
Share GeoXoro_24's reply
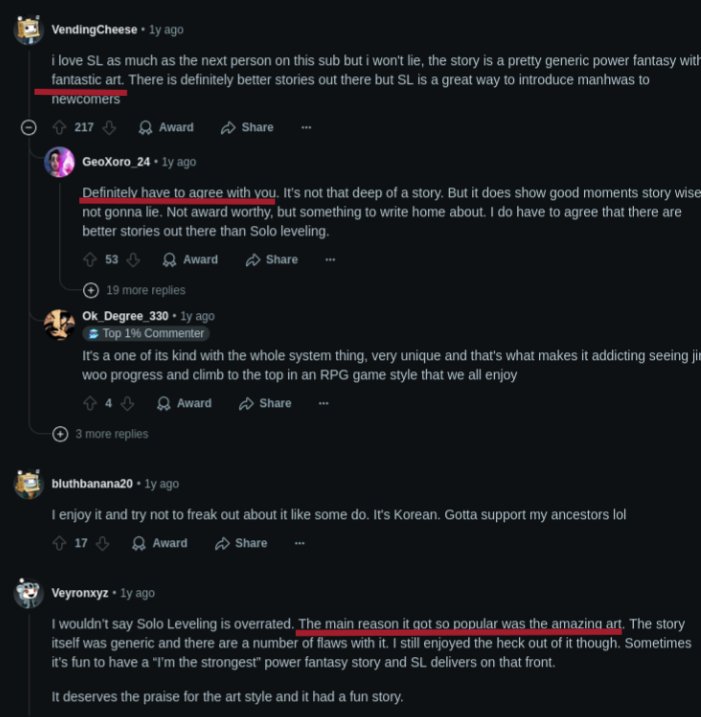[x=272, y=259]
